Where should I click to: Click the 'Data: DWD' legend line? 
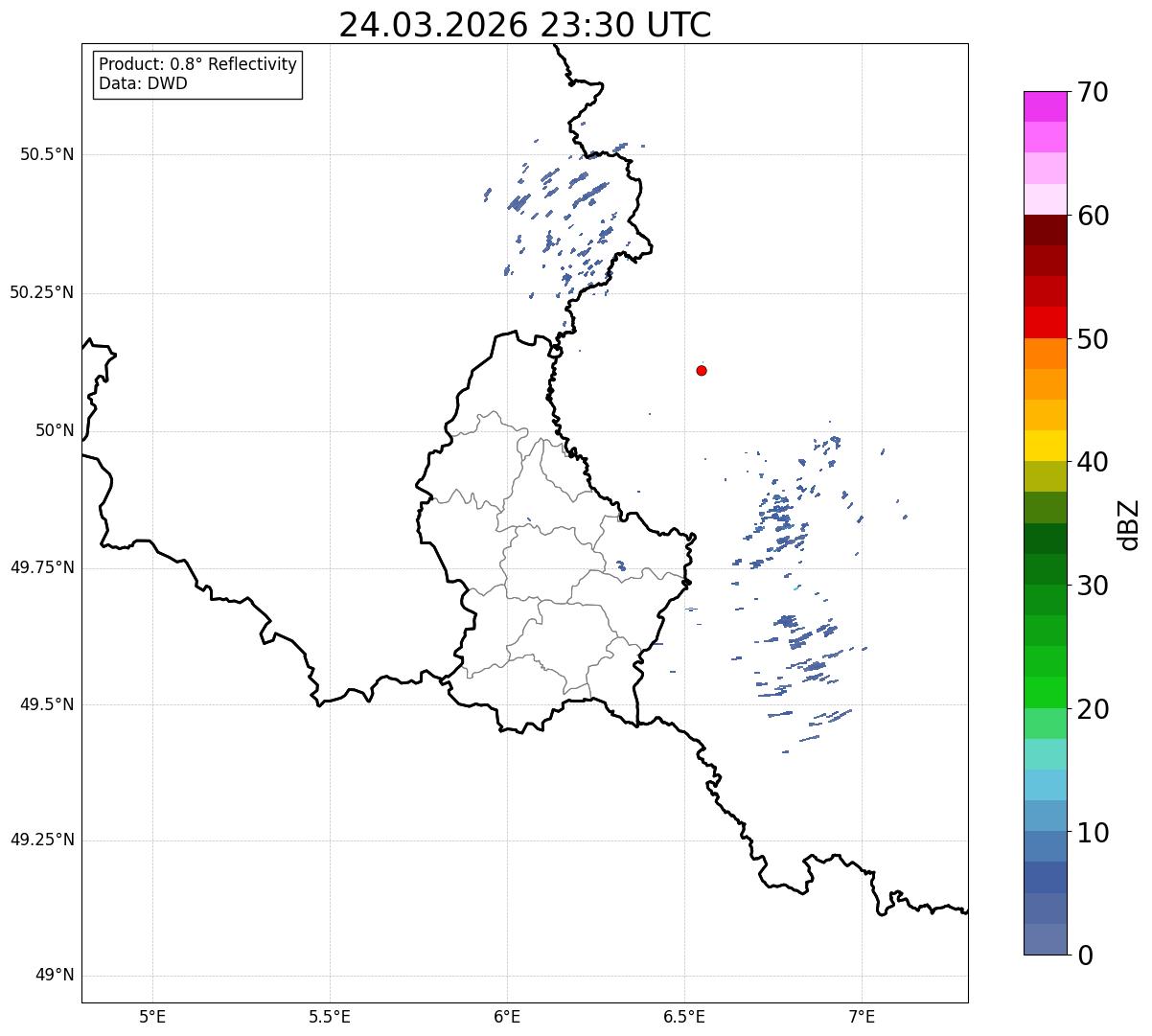(x=143, y=83)
